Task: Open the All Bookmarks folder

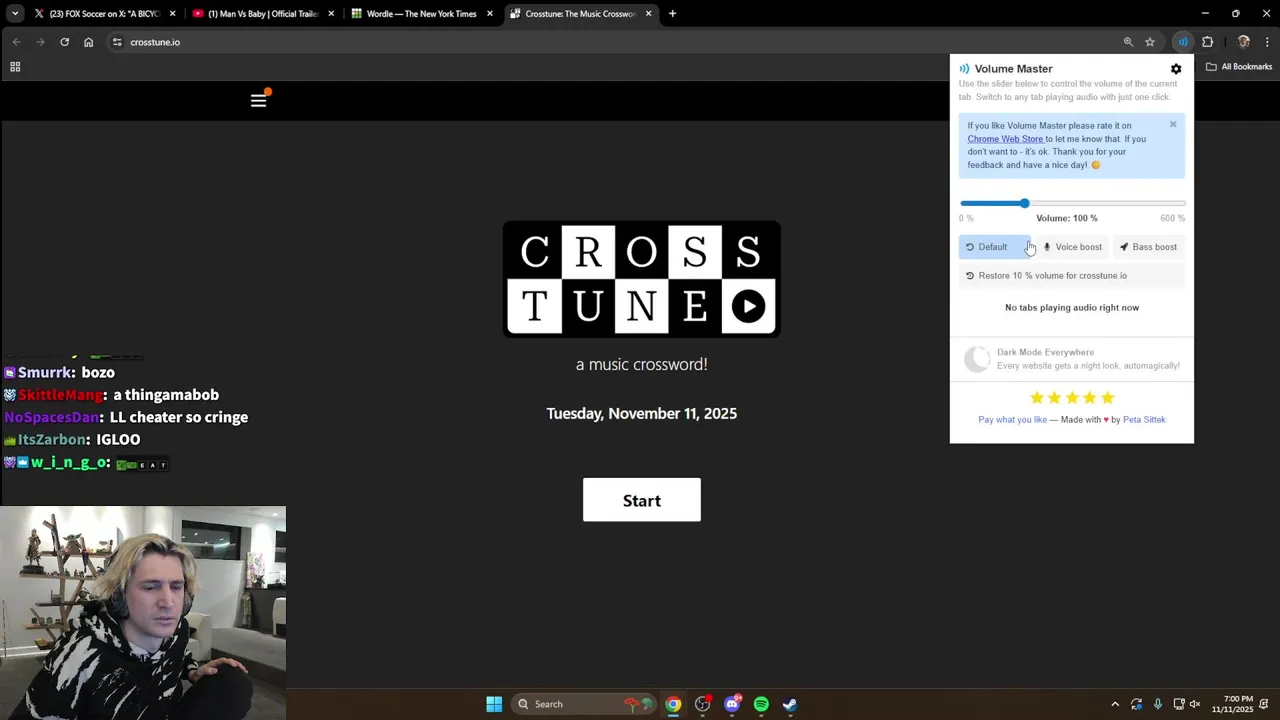Action: click(1239, 67)
